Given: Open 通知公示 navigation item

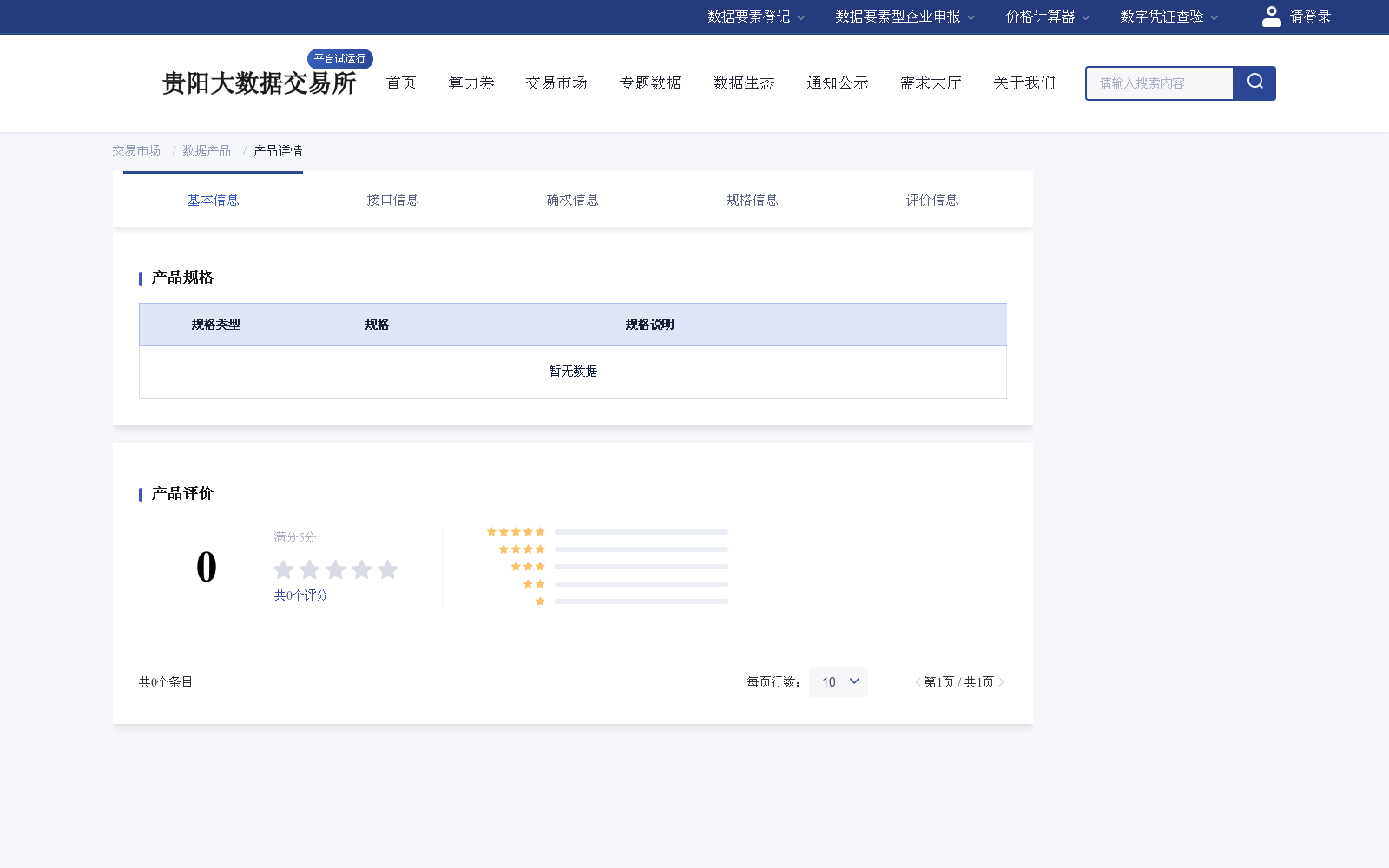Looking at the screenshot, I should tap(838, 82).
